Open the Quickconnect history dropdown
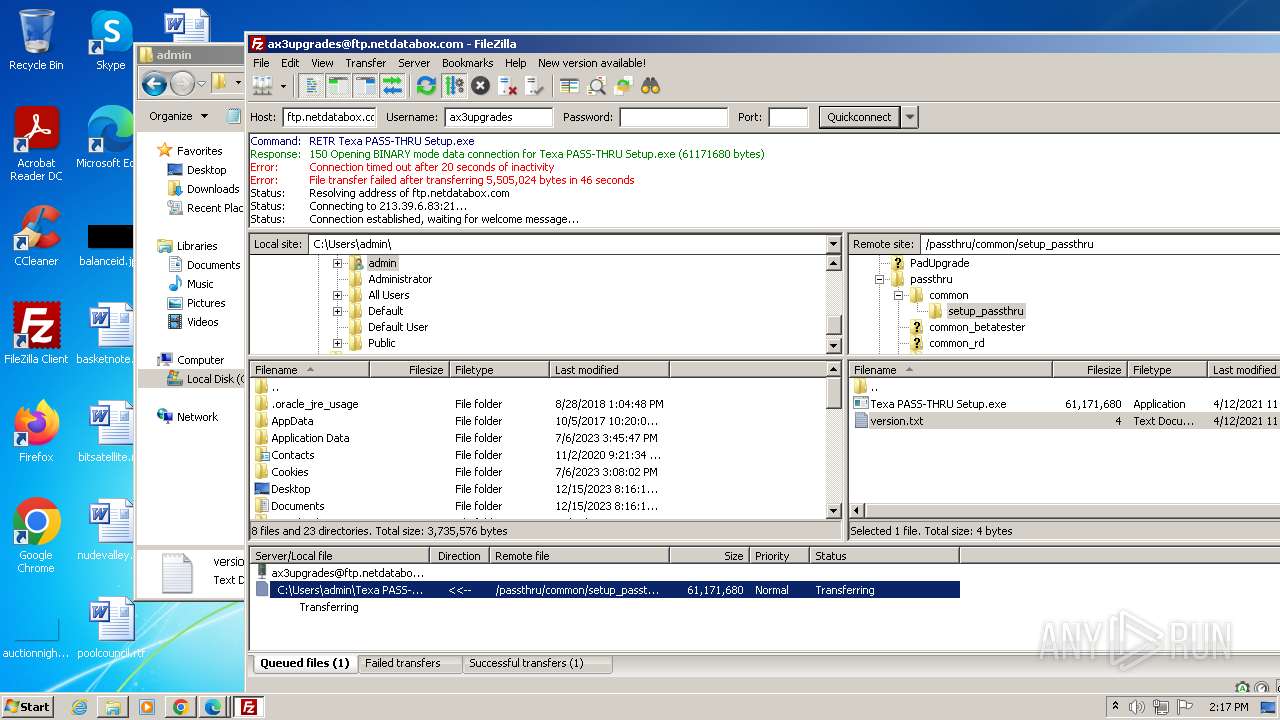1280x720 pixels. coord(909,117)
